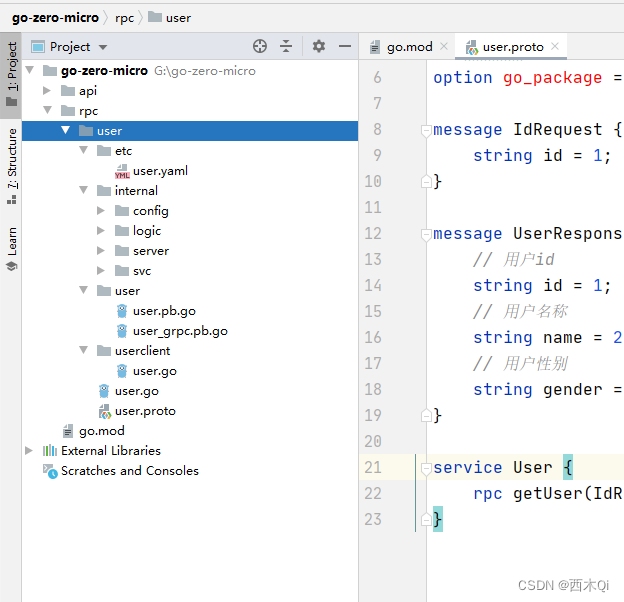Open the Project view dropdown

pos(103,47)
